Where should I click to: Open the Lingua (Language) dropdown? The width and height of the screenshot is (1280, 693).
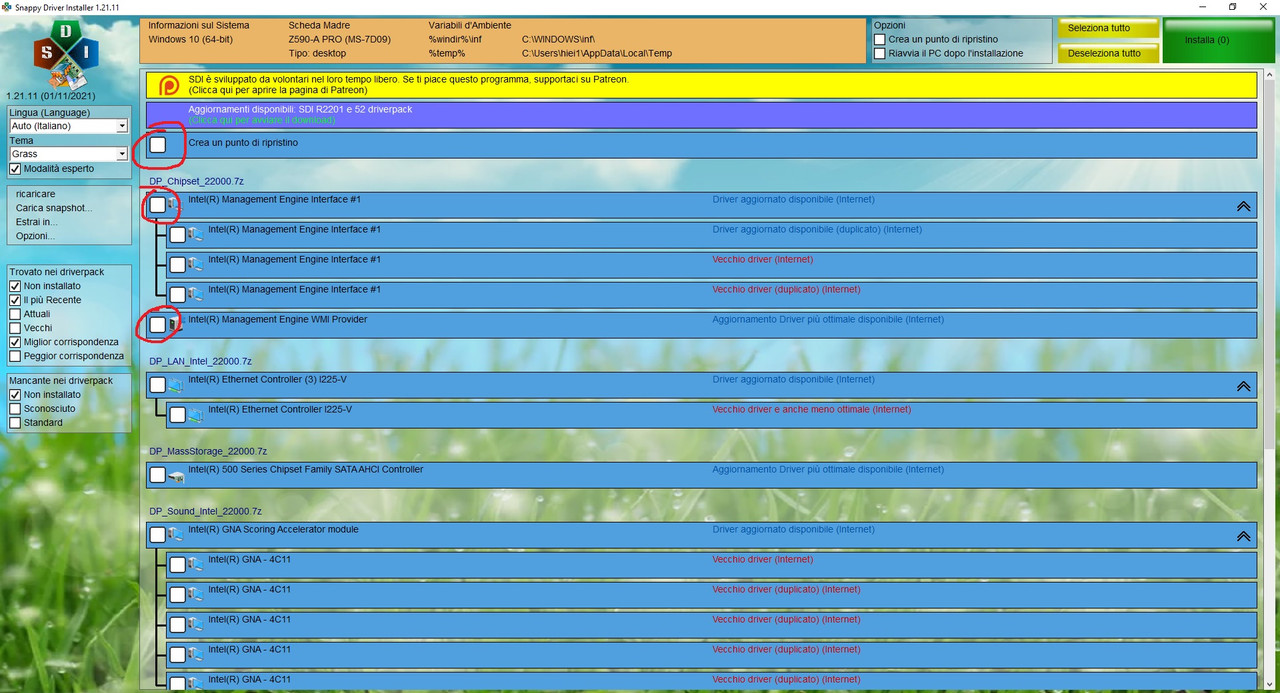pos(68,126)
